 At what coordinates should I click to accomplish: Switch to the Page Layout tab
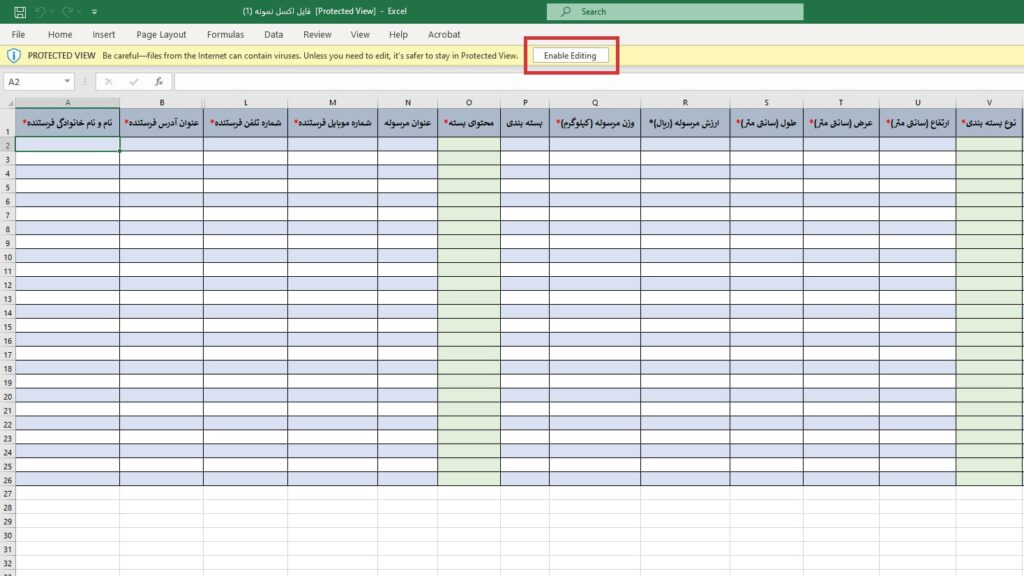point(161,34)
